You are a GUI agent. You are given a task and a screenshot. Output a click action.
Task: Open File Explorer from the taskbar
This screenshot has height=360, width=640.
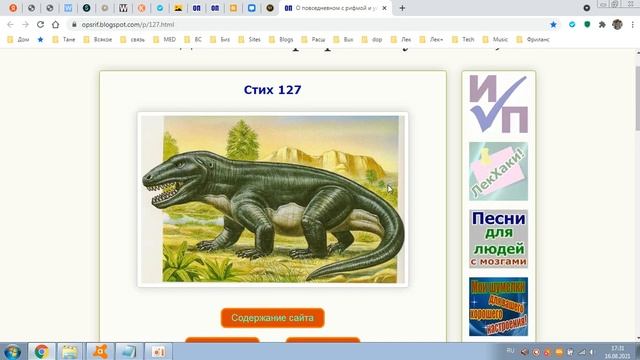click(x=70, y=351)
